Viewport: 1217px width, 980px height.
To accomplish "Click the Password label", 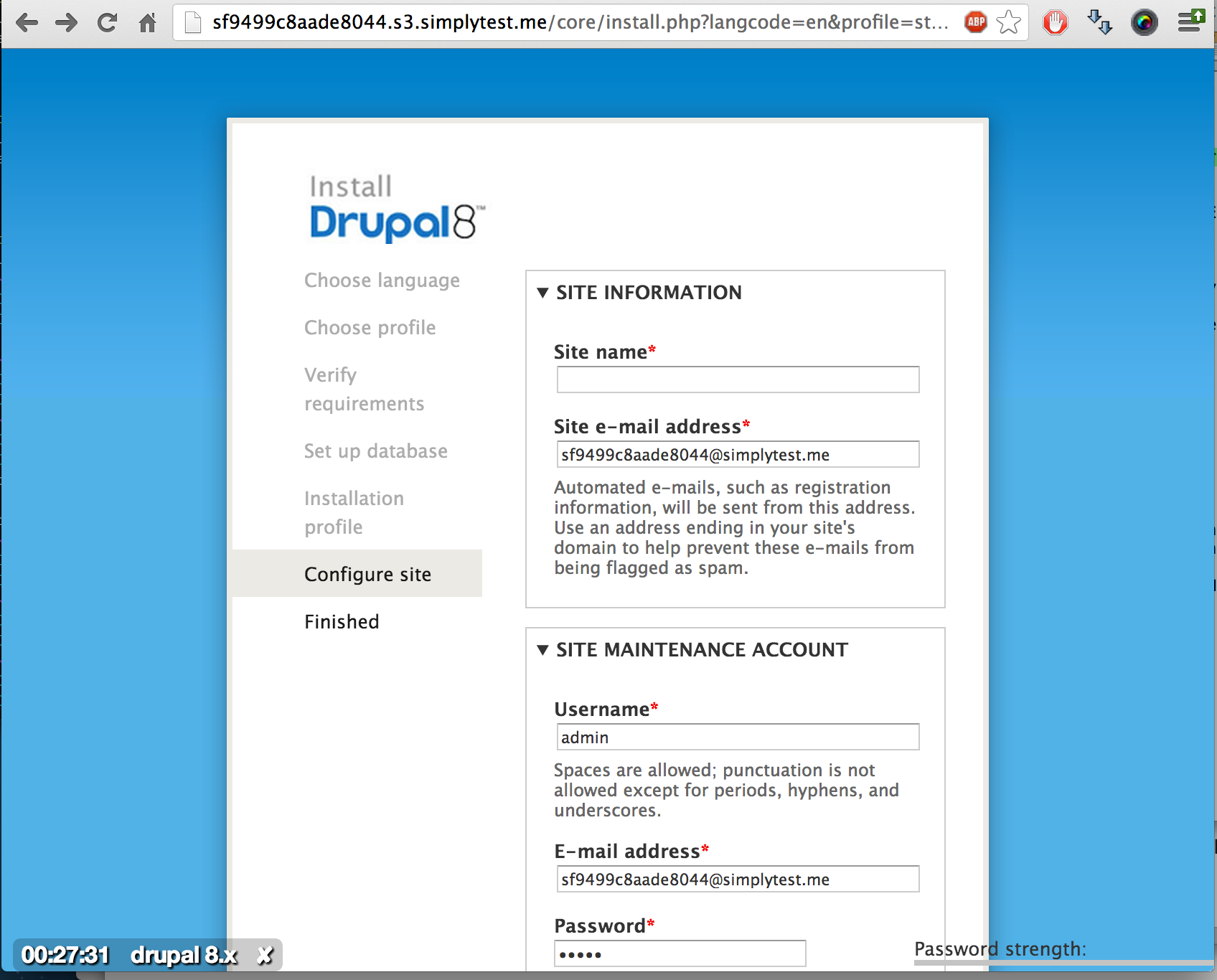I will tap(600, 926).
